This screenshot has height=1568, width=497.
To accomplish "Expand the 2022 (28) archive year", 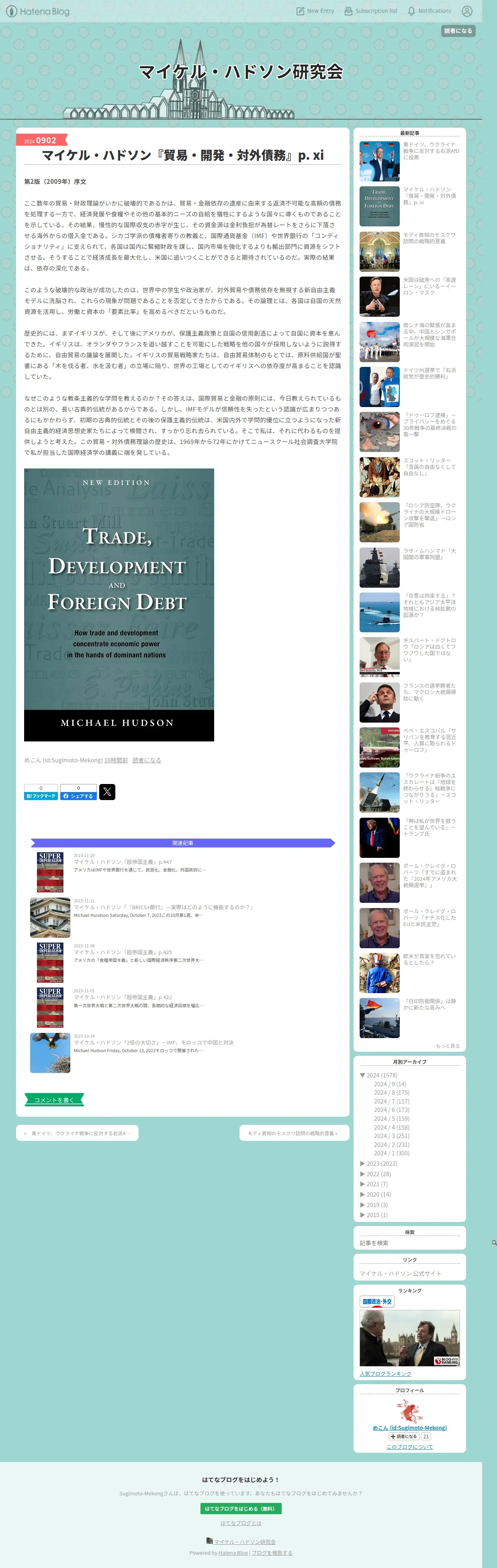I will (x=362, y=1174).
